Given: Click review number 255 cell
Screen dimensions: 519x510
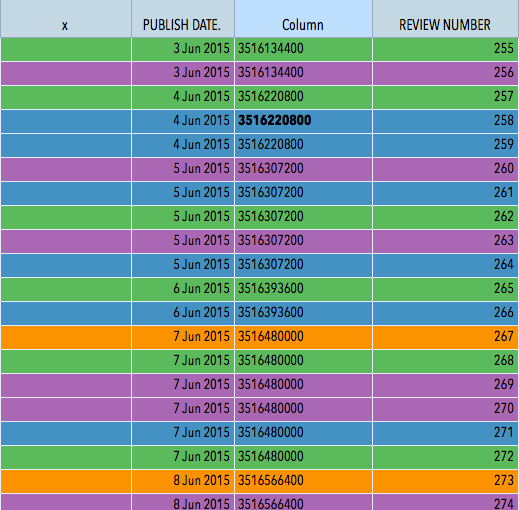Looking at the screenshot, I should (x=446, y=49).
